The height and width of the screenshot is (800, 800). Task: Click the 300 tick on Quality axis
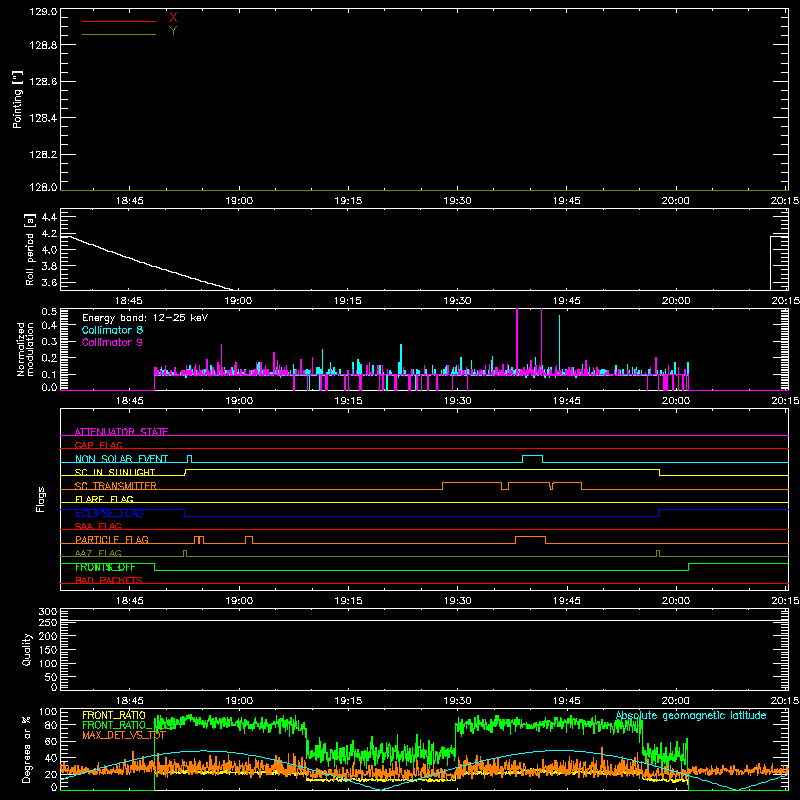(x=48, y=612)
